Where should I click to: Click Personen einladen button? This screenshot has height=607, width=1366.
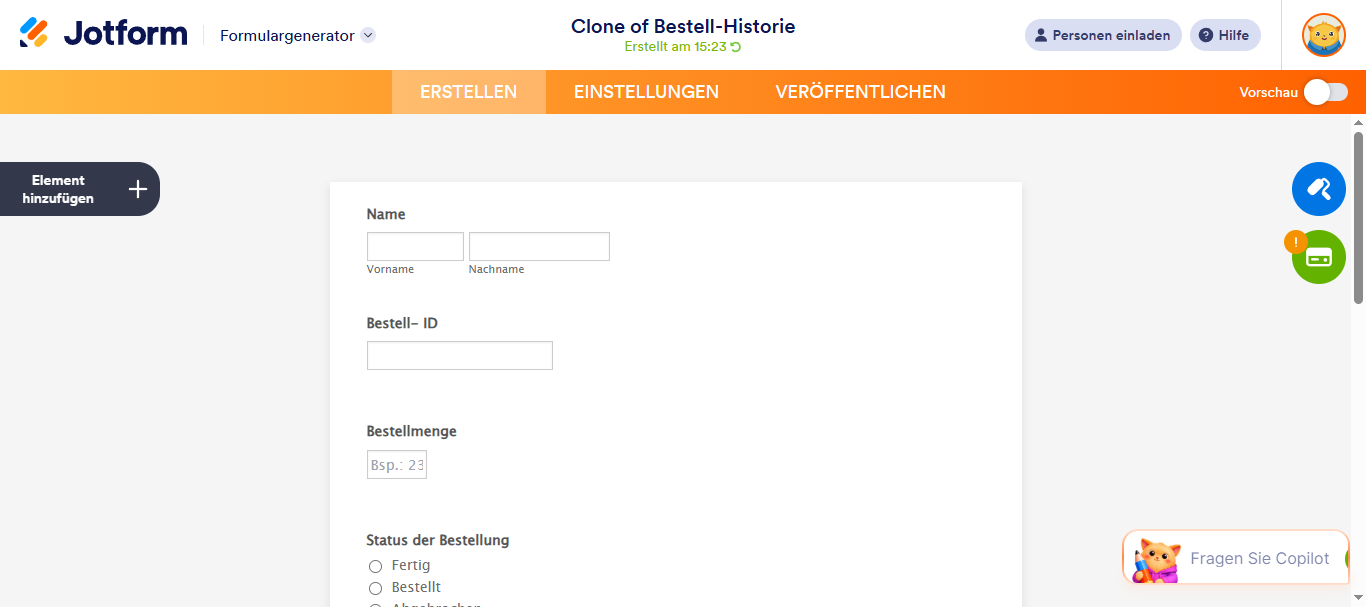point(1103,35)
